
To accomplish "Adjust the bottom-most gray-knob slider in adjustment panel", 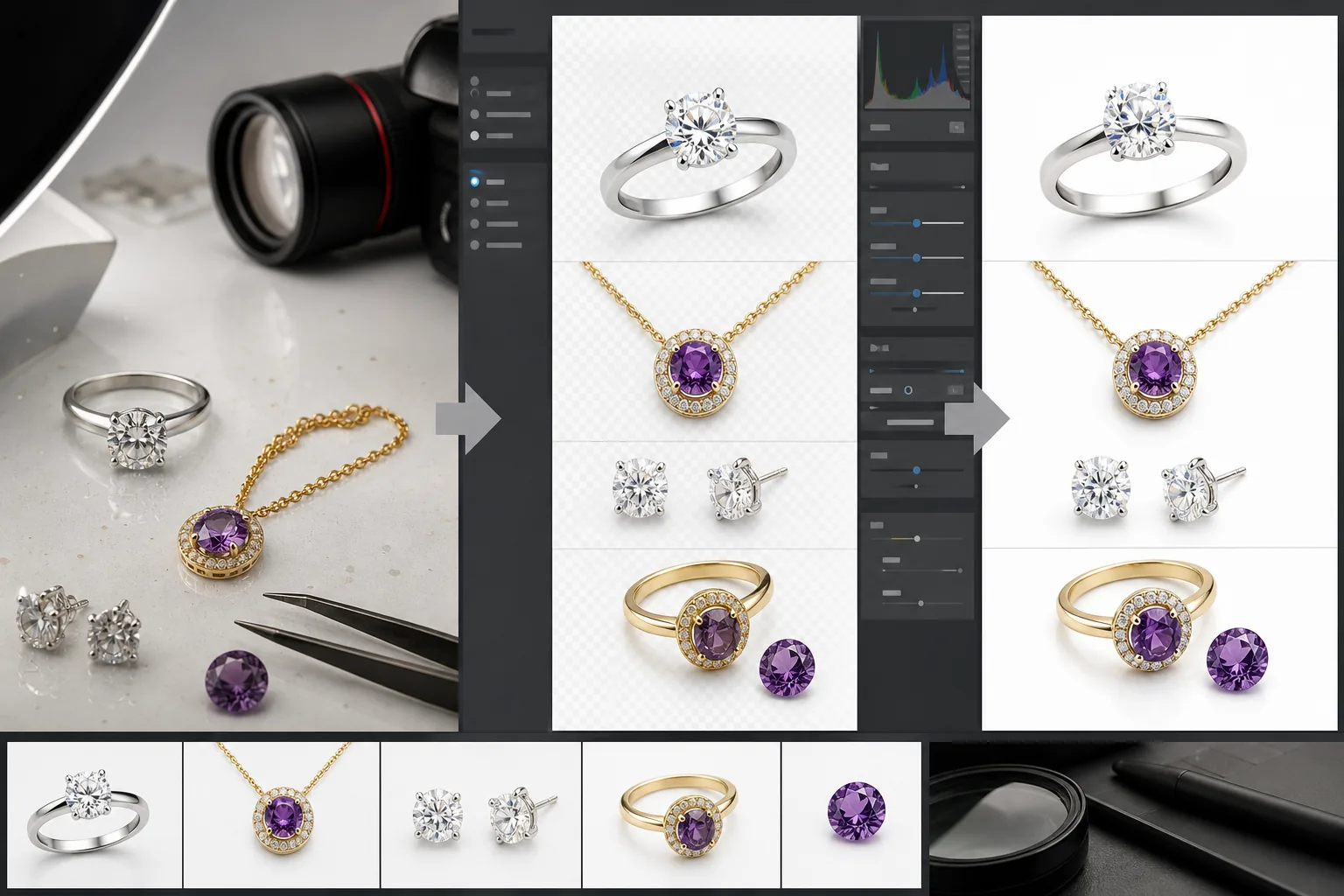I will (x=920, y=603).
